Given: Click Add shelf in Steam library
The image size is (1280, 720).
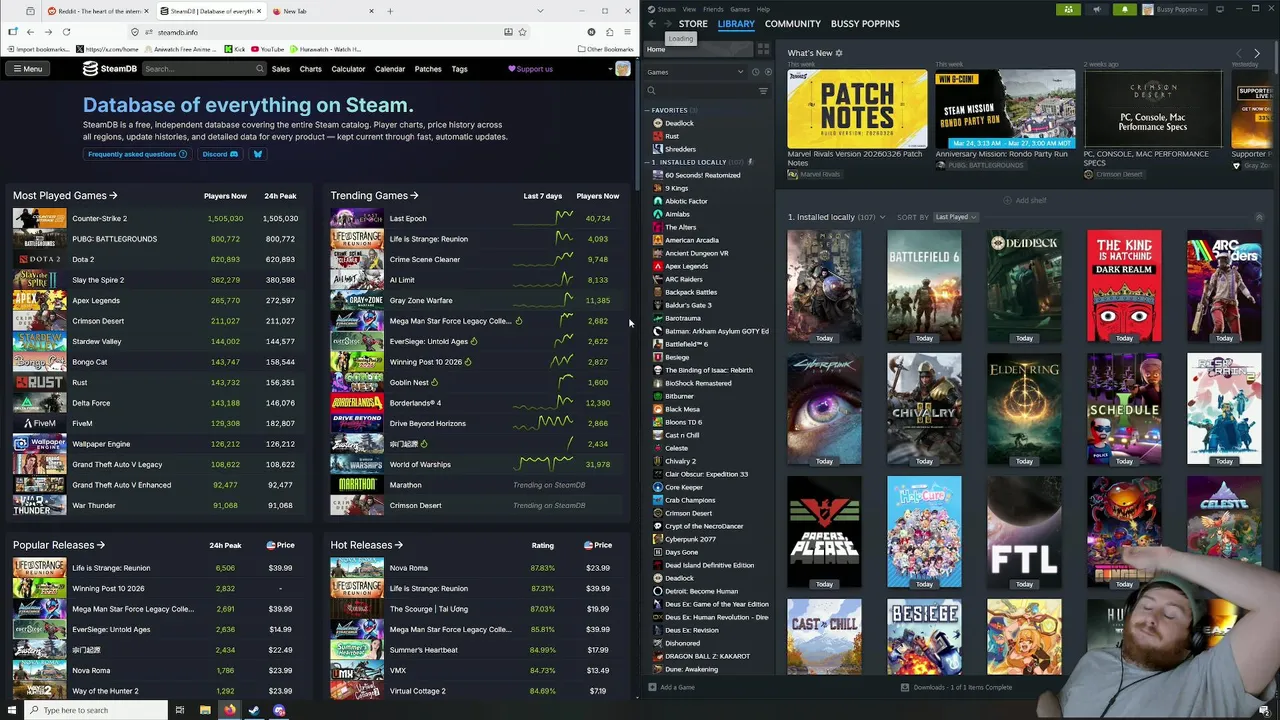Looking at the screenshot, I should (x=1026, y=200).
